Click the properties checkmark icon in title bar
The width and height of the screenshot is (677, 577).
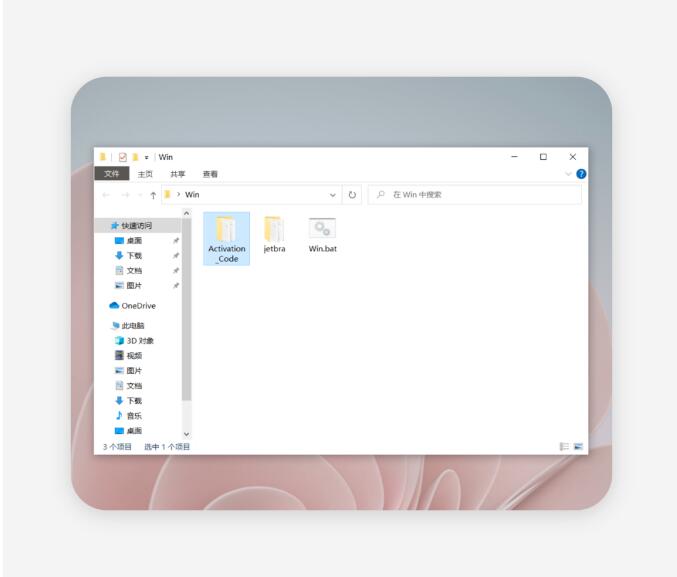click(x=123, y=157)
